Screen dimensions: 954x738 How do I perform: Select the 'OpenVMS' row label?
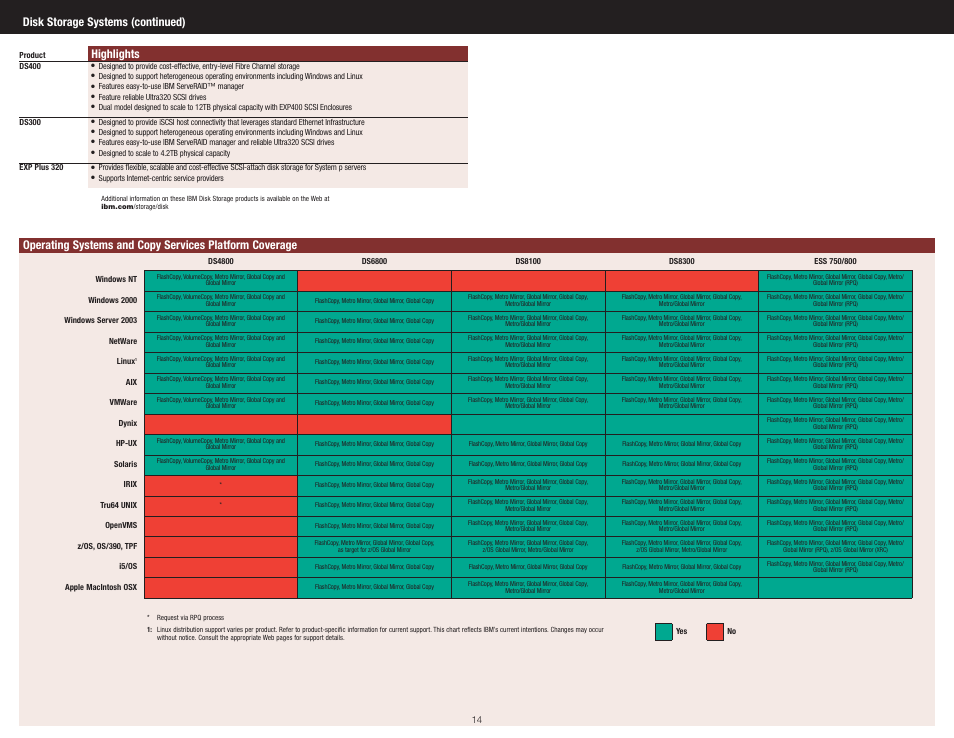[120, 525]
